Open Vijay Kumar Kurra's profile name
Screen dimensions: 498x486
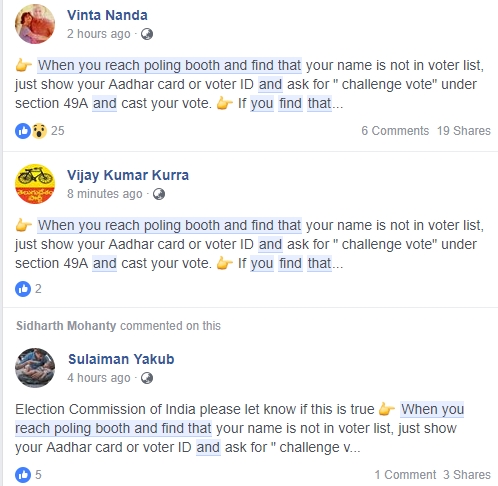(128, 175)
